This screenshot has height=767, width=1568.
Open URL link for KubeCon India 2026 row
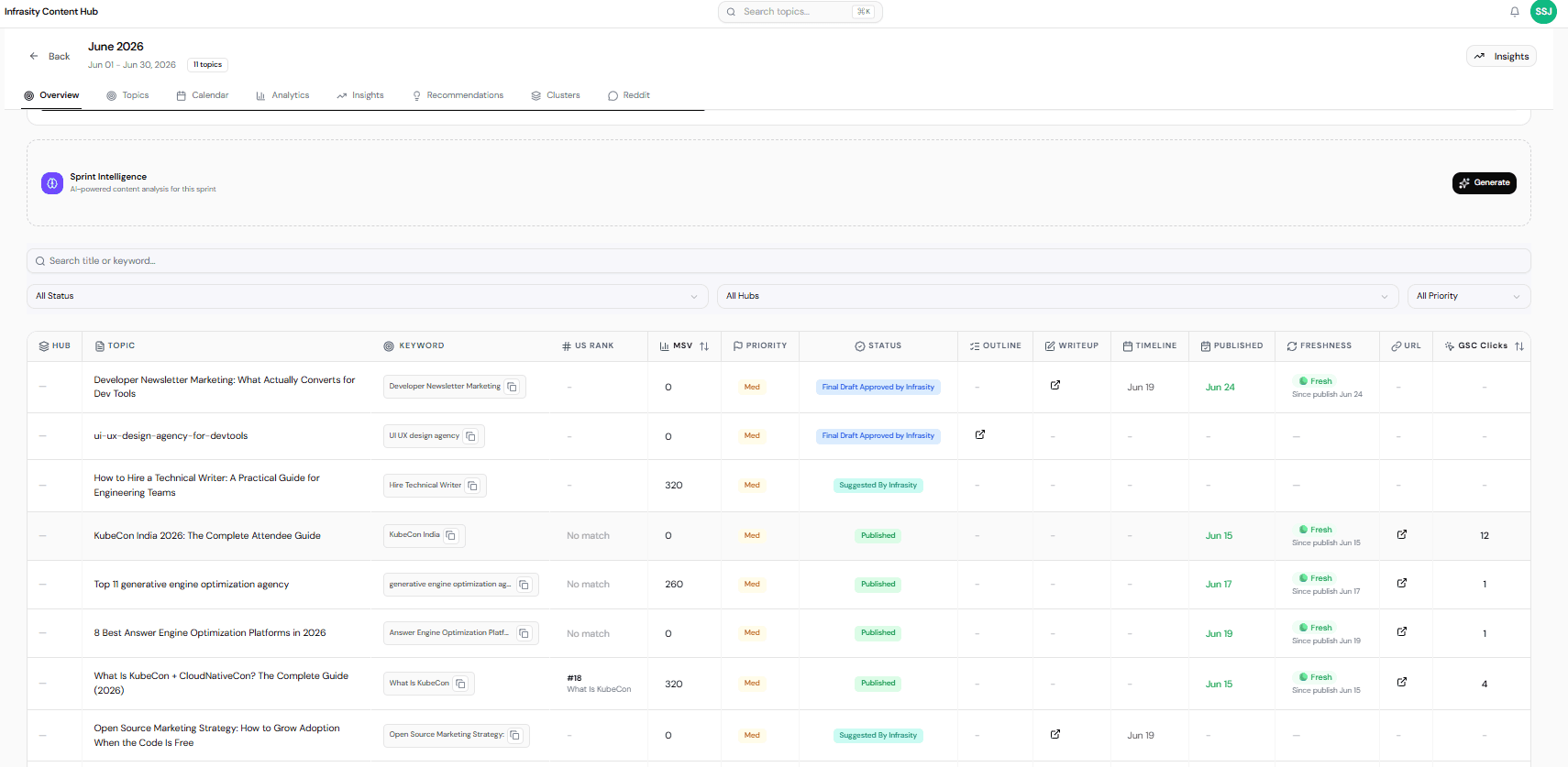coord(1402,534)
